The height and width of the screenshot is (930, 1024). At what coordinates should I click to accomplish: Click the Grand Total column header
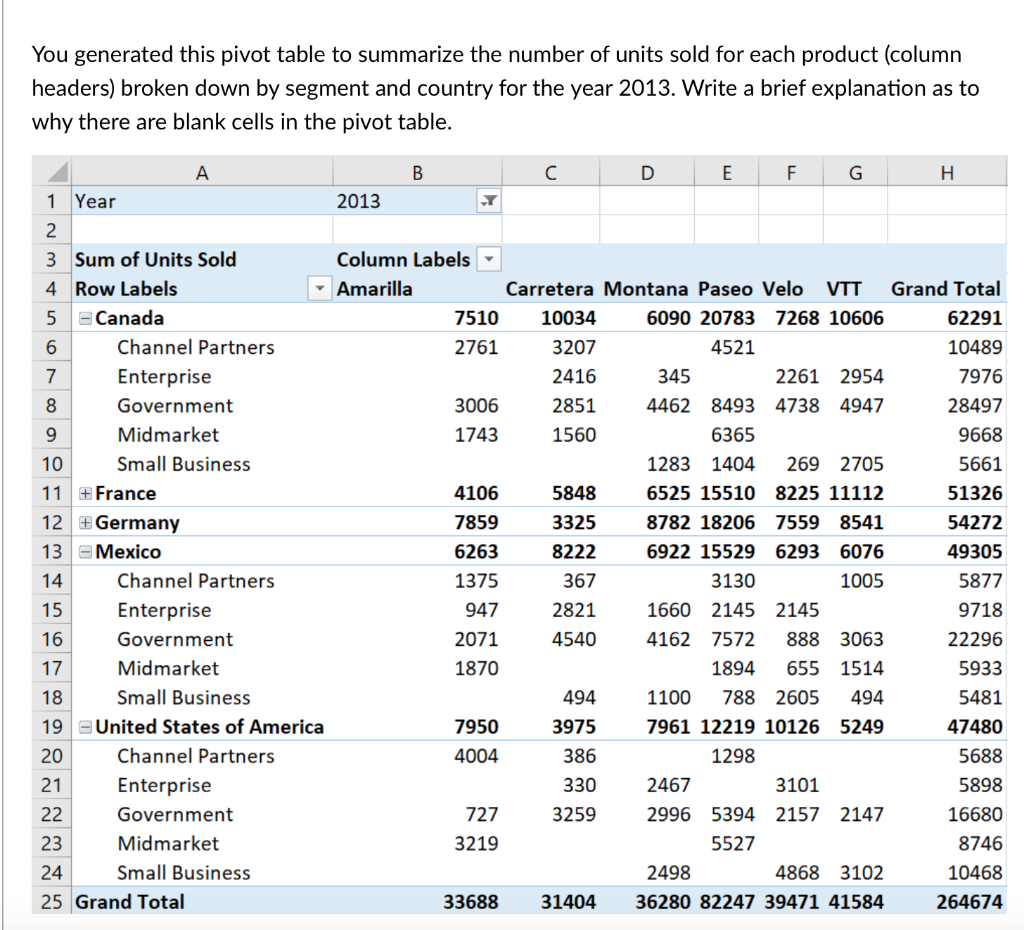click(x=946, y=289)
